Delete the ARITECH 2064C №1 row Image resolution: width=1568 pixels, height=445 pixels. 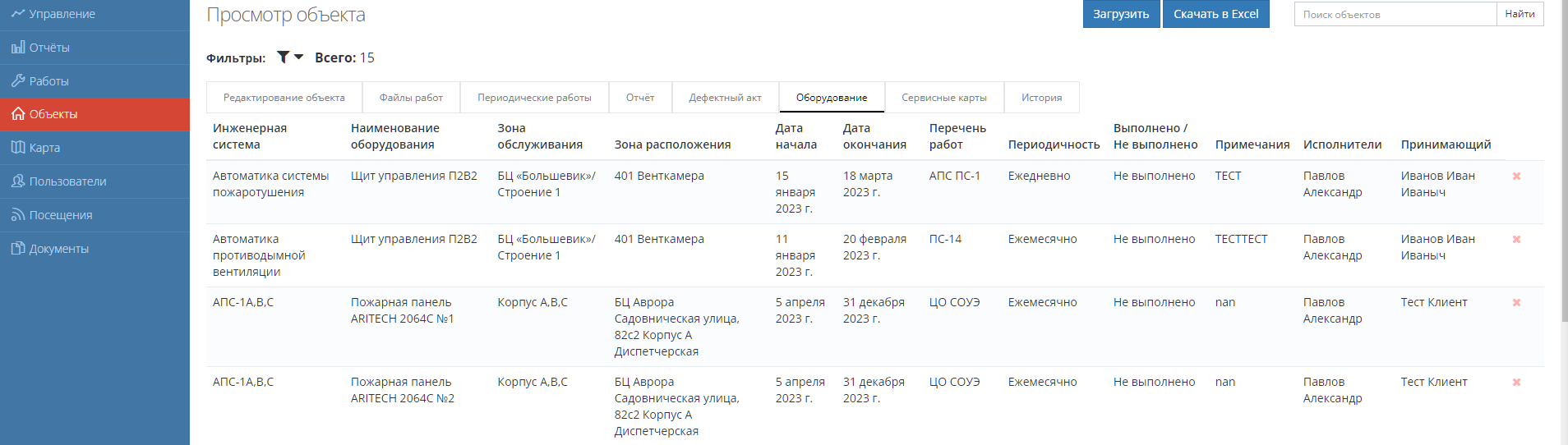1516,303
